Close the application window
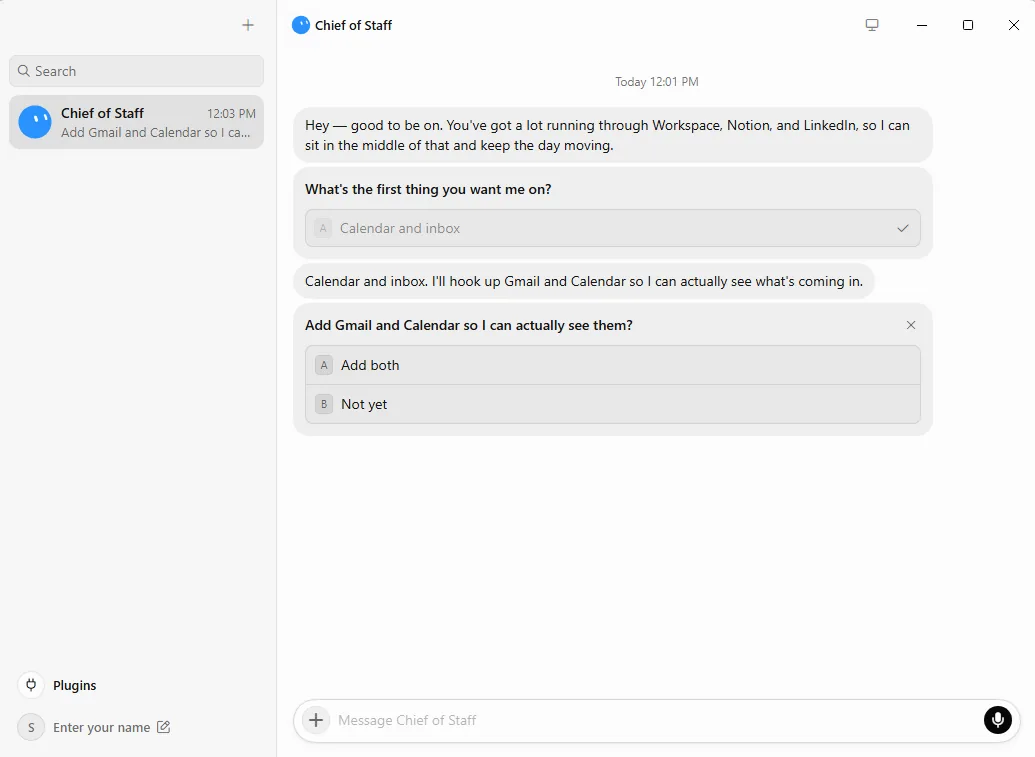This screenshot has height=757, width=1035. pyautogui.click(x=1014, y=25)
